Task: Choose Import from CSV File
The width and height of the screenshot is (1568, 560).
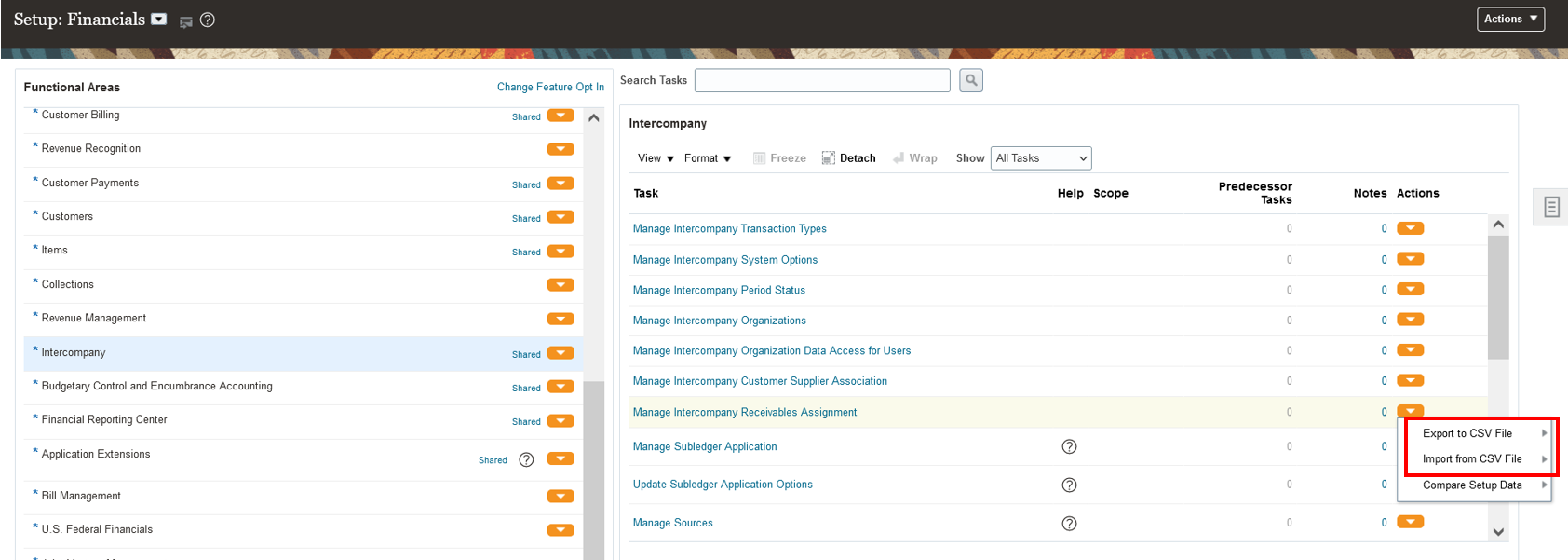Action: (1472, 458)
